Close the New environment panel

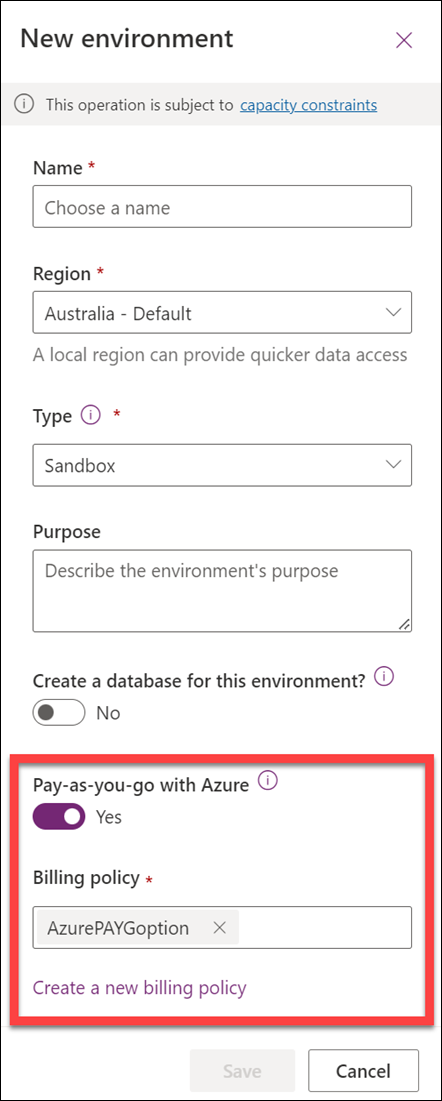tap(403, 40)
